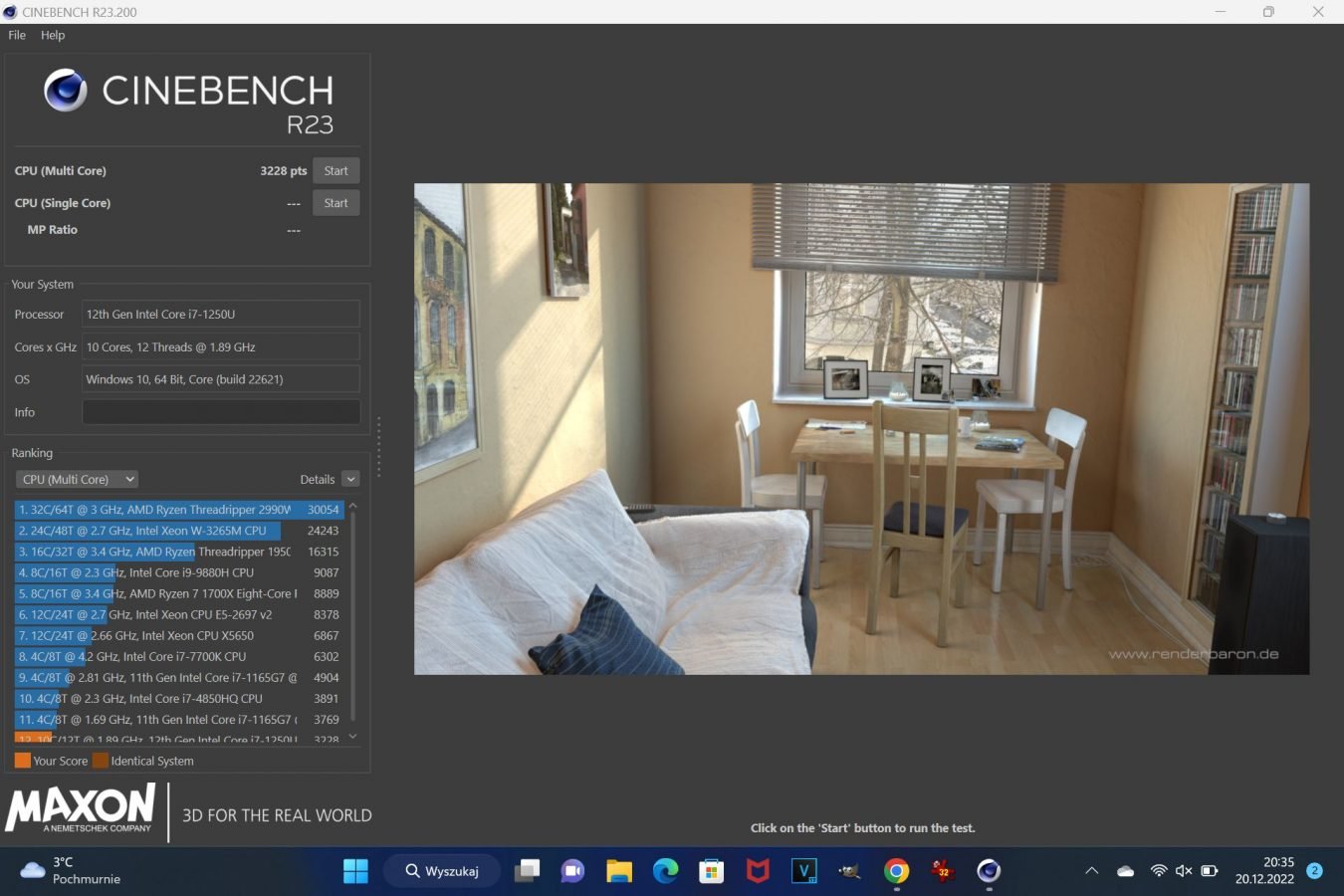1344x896 pixels.
Task: Click the battery tray icon
Action: tap(1210, 871)
